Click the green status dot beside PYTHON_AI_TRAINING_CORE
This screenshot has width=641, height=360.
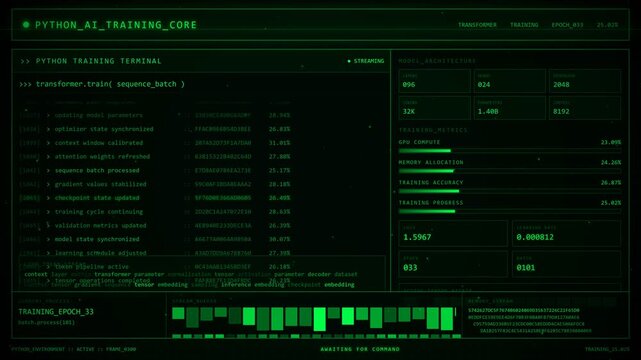(x=26, y=25)
